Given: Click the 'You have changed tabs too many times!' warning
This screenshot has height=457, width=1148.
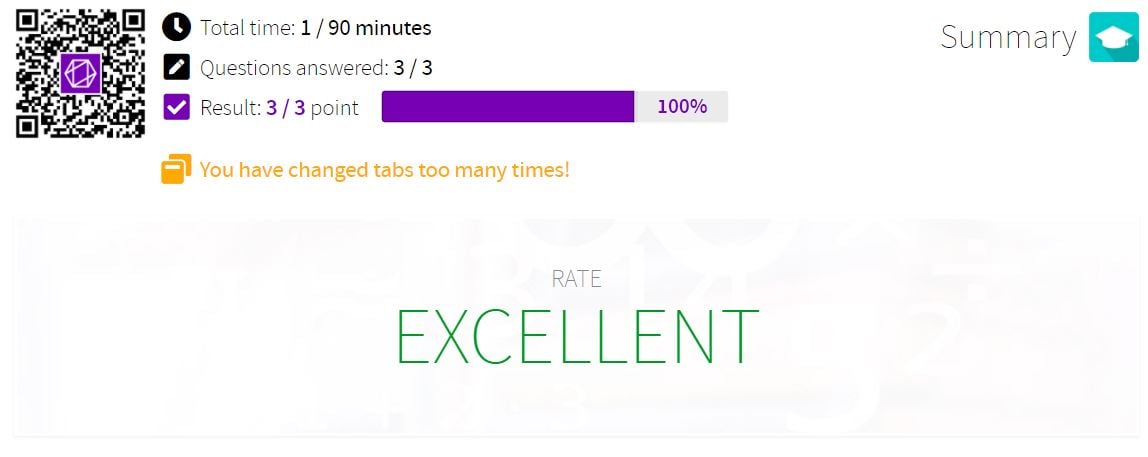Looking at the screenshot, I should click(384, 170).
